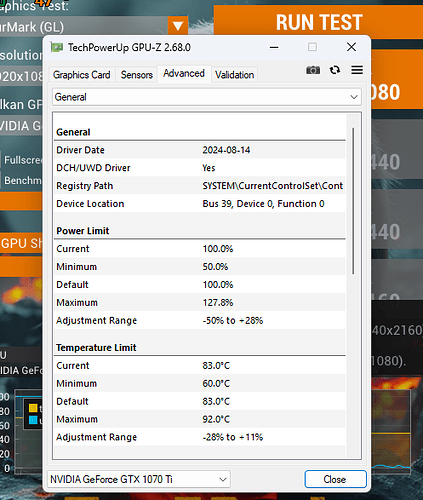This screenshot has height=500, width=423.
Task: Select the Power Limit Minimum 50.0% row
Action: [200, 266]
